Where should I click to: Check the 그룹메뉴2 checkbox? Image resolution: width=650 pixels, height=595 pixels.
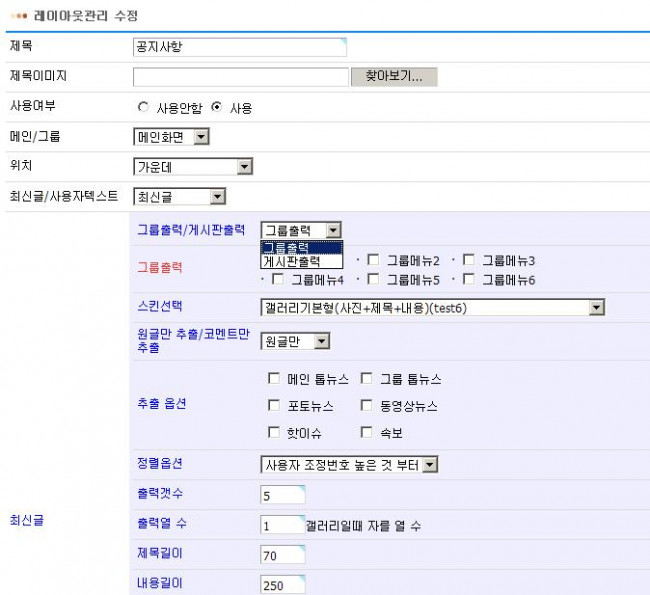(x=374, y=260)
